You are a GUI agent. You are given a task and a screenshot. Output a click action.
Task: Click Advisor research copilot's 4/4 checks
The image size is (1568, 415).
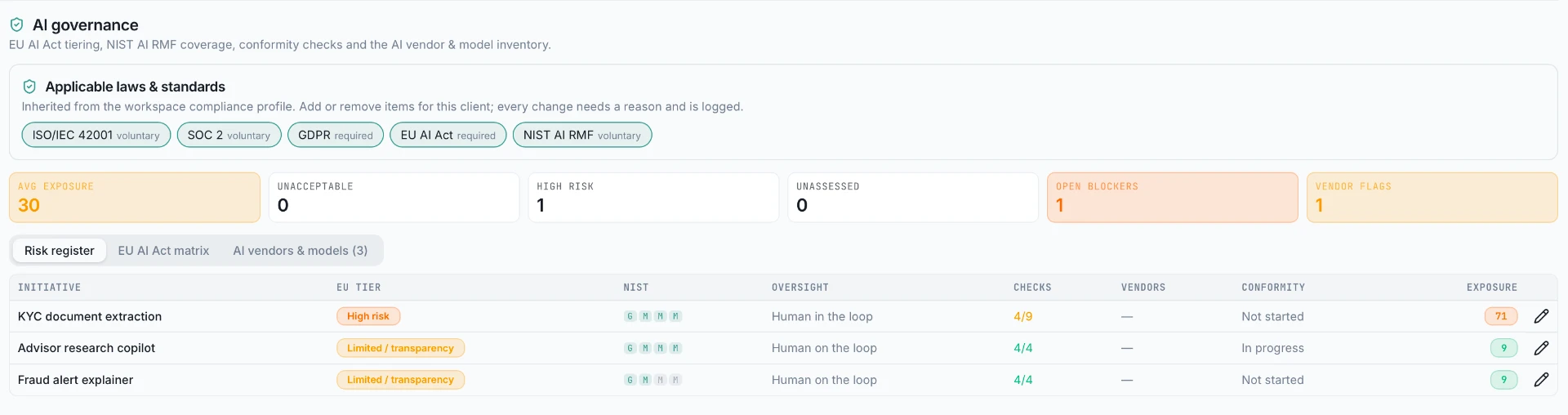pyautogui.click(x=1023, y=348)
